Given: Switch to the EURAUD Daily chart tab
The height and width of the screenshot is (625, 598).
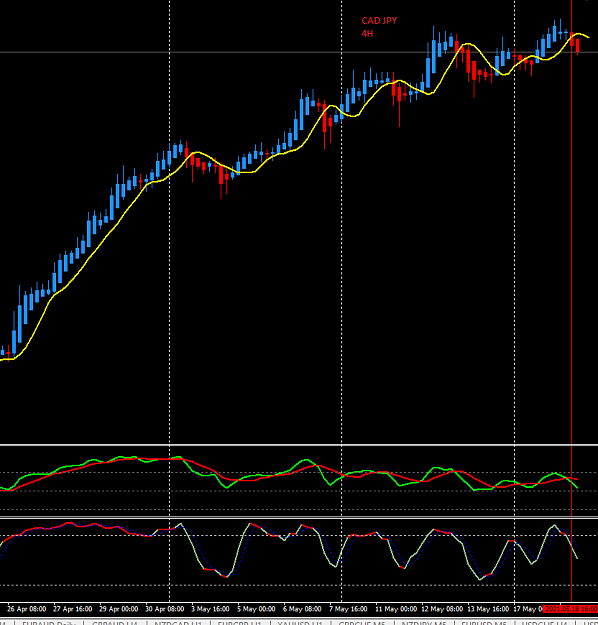Looking at the screenshot, I should tap(49, 623).
